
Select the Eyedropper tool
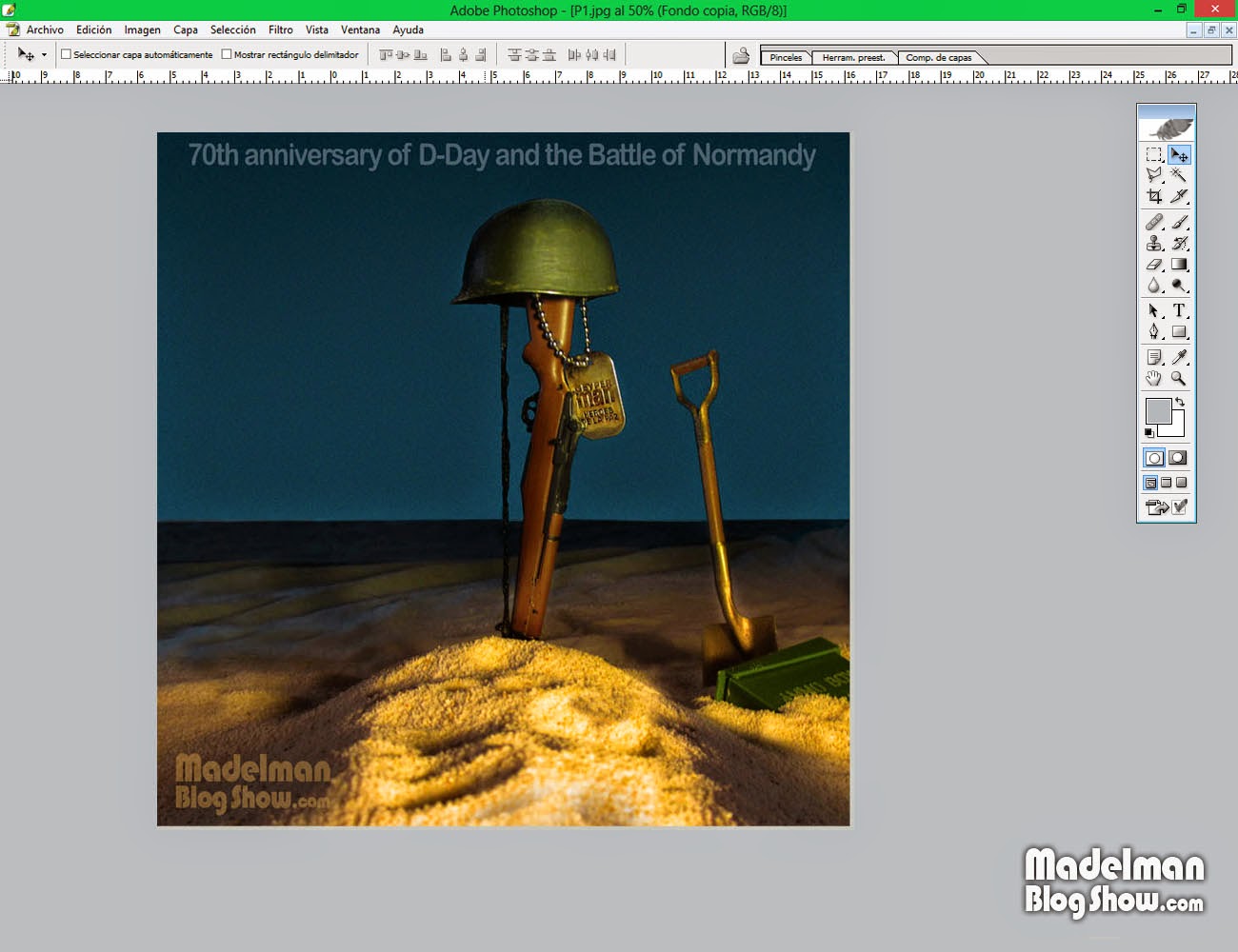1179,357
